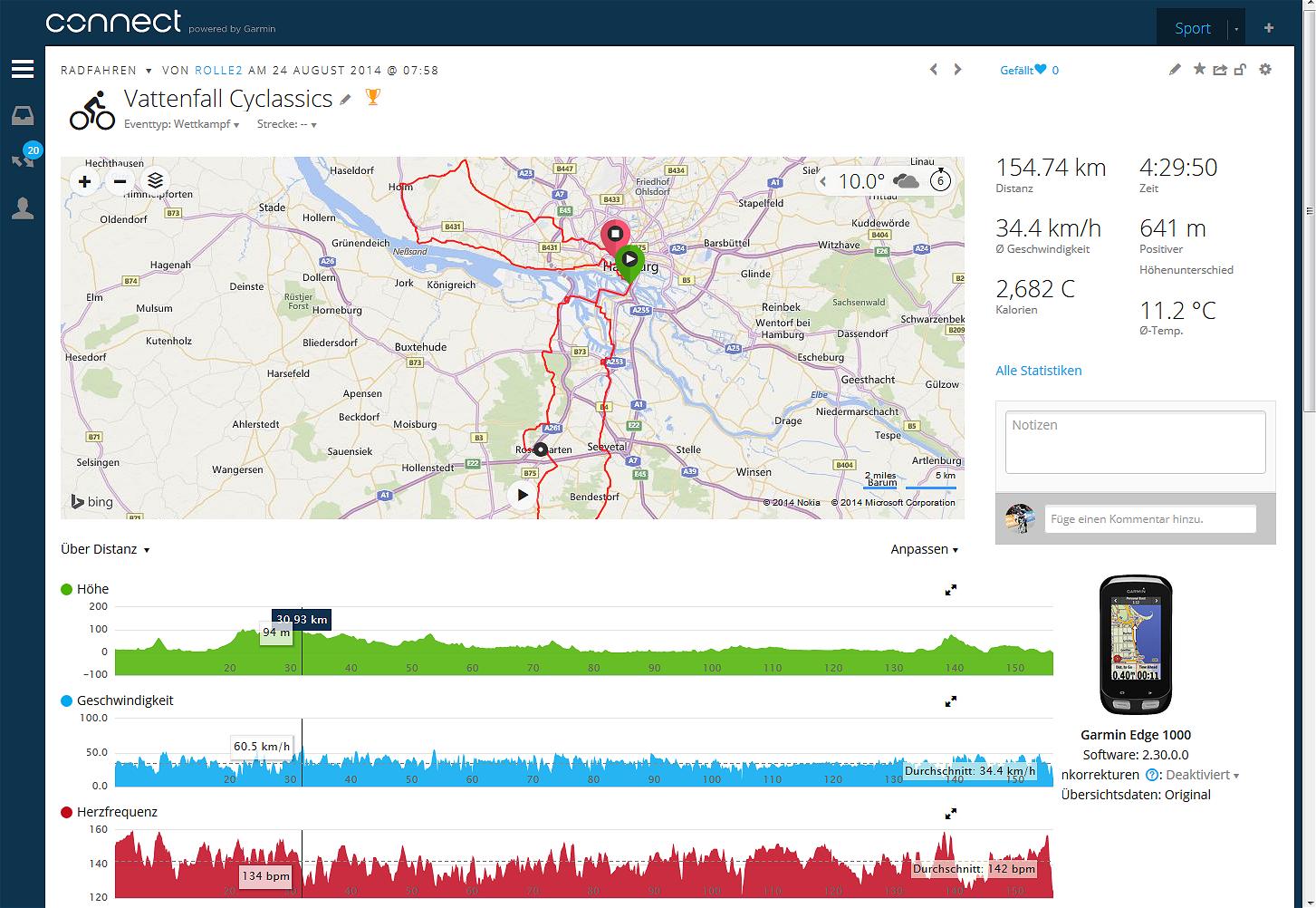Open the Sport menu in header
Screen dimensions: 1316x908
pyautogui.click(x=1192, y=28)
